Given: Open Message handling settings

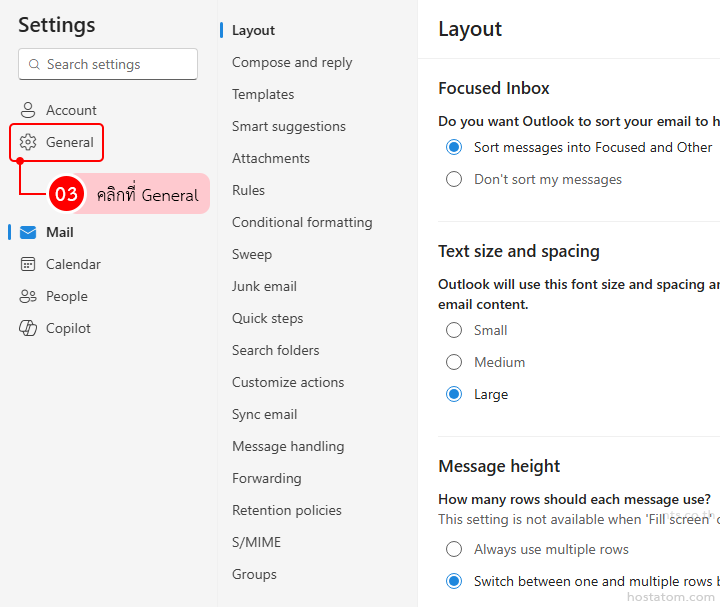Looking at the screenshot, I should 288,446.
